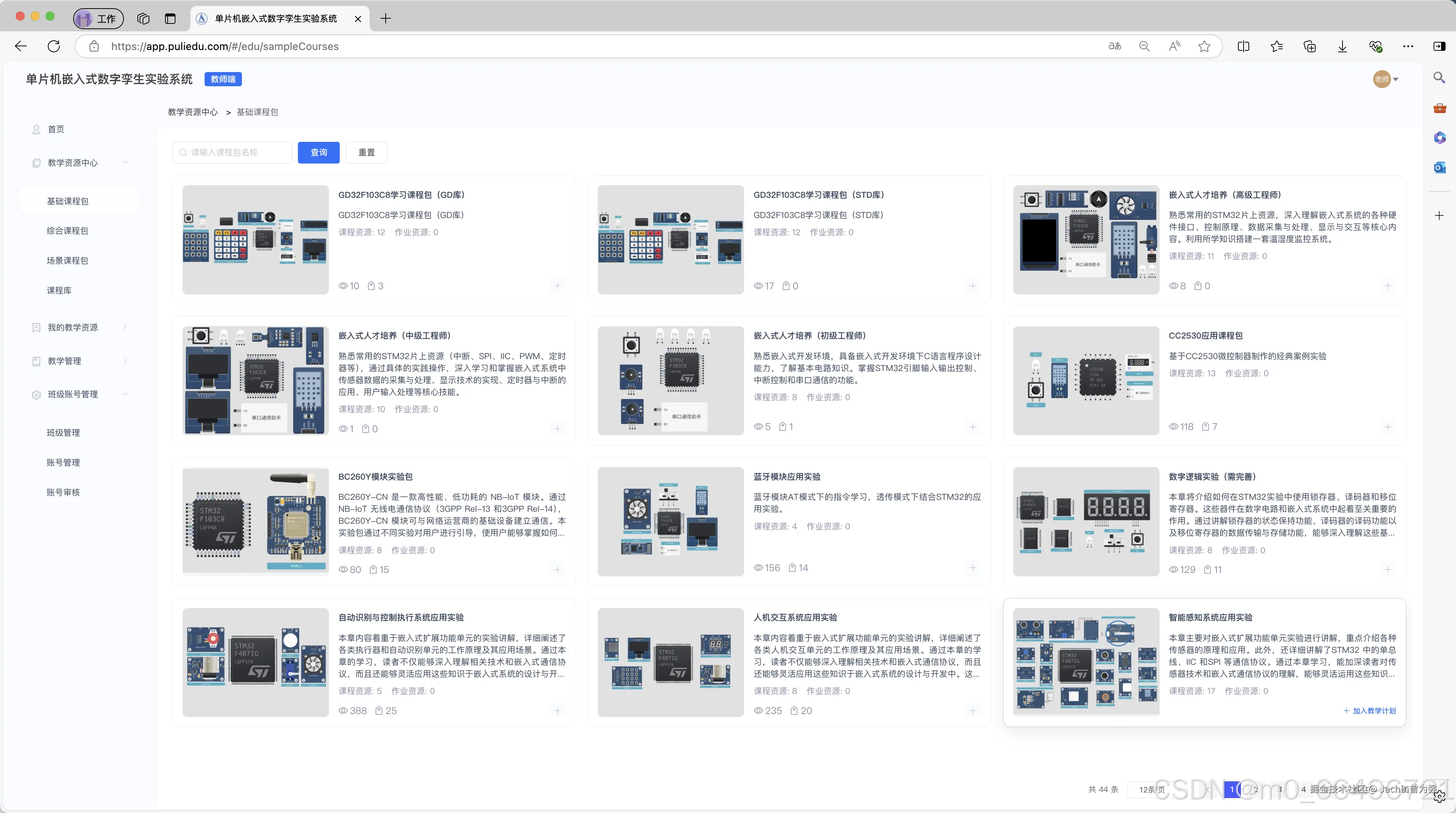The image size is (1456, 813).
Task: Open the read aloud icon
Action: (1174, 46)
